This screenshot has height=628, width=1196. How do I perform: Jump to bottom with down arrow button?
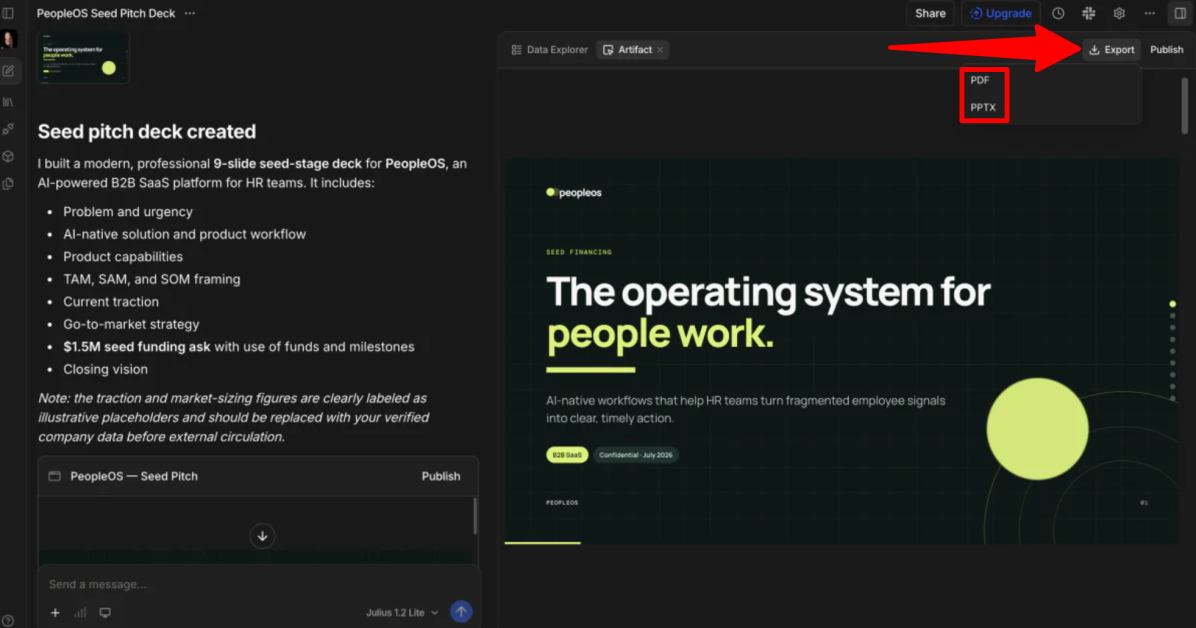coord(262,536)
